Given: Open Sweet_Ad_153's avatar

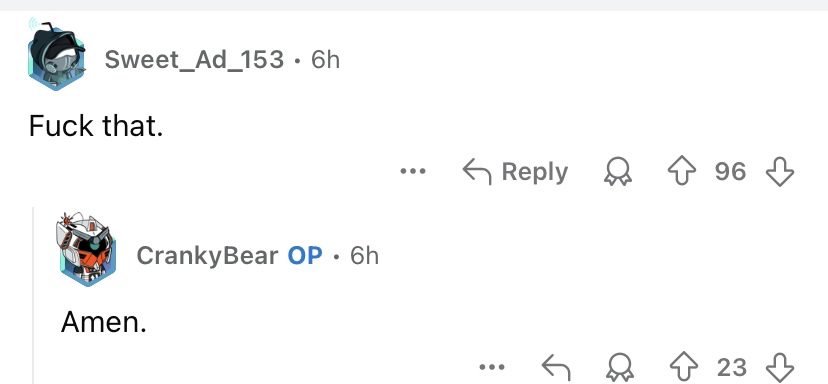Looking at the screenshot, I should tap(57, 54).
